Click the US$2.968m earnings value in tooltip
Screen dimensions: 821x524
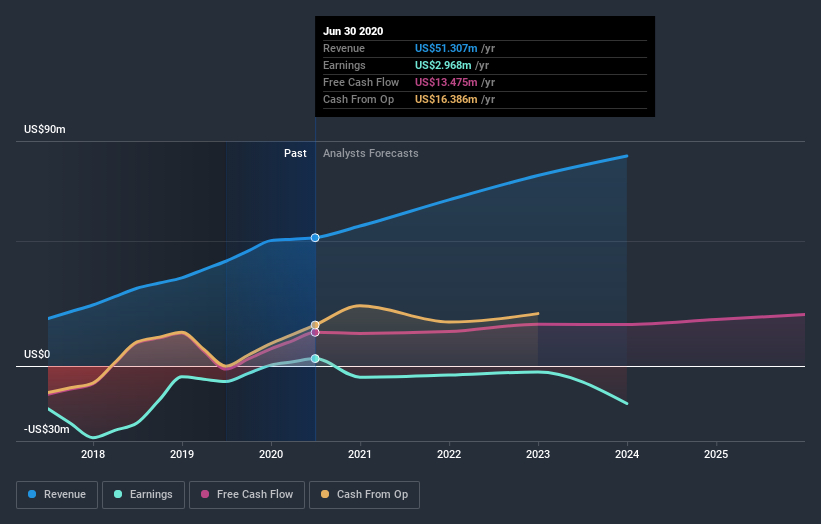point(443,65)
